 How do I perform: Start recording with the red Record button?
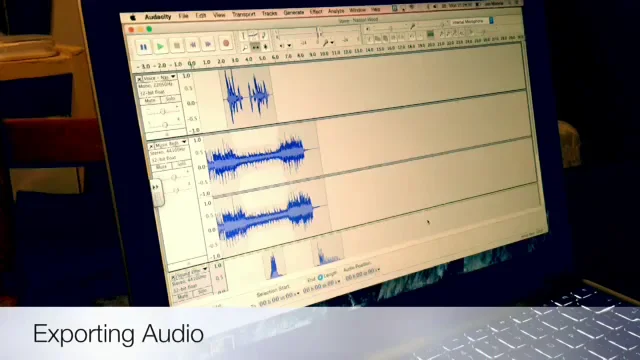point(225,43)
